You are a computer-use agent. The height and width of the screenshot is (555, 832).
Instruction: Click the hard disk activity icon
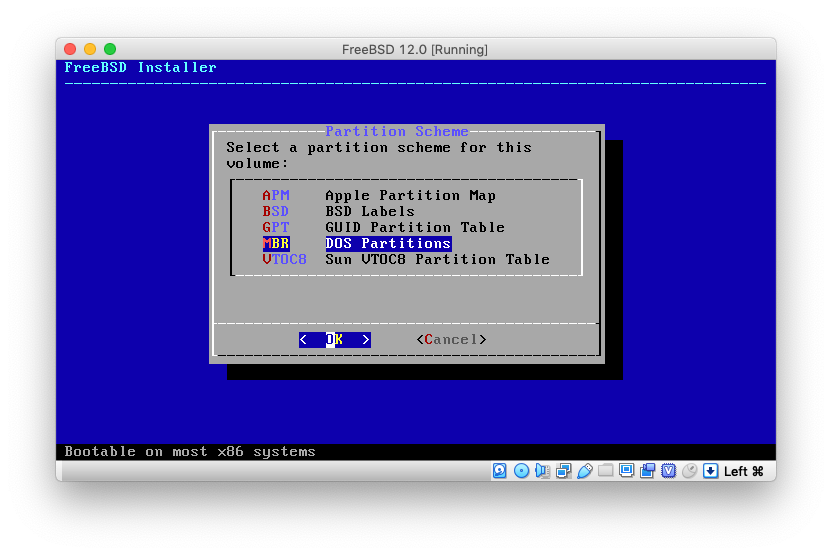tap(499, 471)
